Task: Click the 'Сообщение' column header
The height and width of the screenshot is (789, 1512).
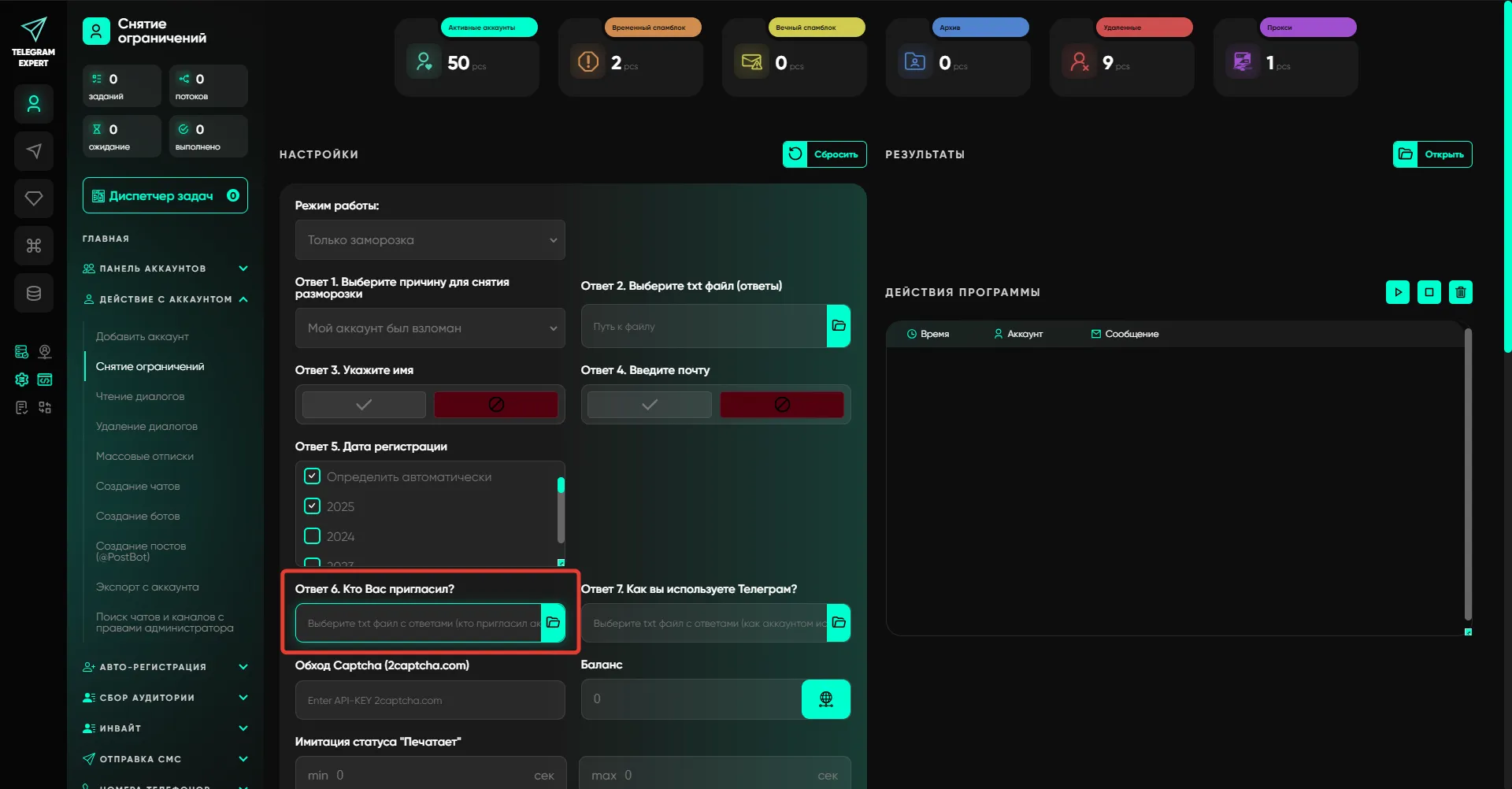Action: pos(1125,334)
